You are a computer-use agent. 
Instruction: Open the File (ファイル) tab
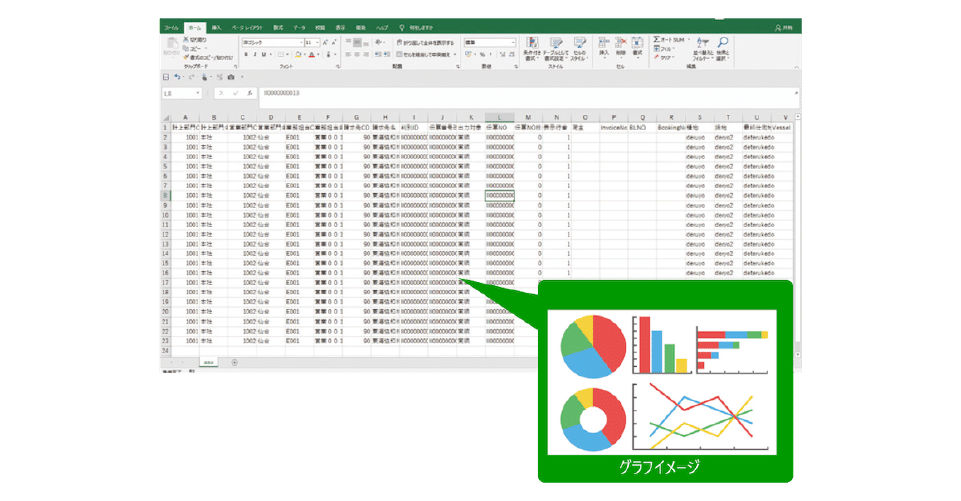click(171, 27)
